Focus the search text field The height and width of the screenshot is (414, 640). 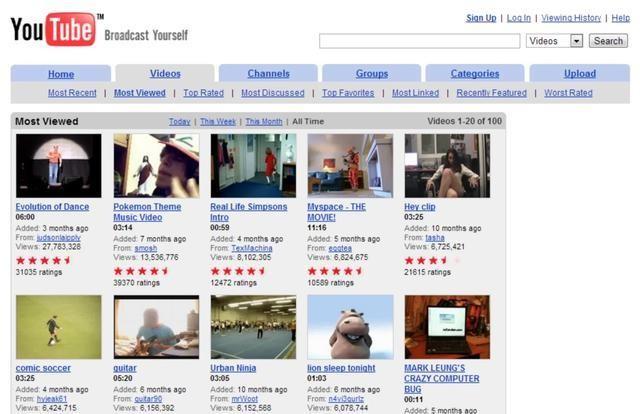[420, 41]
